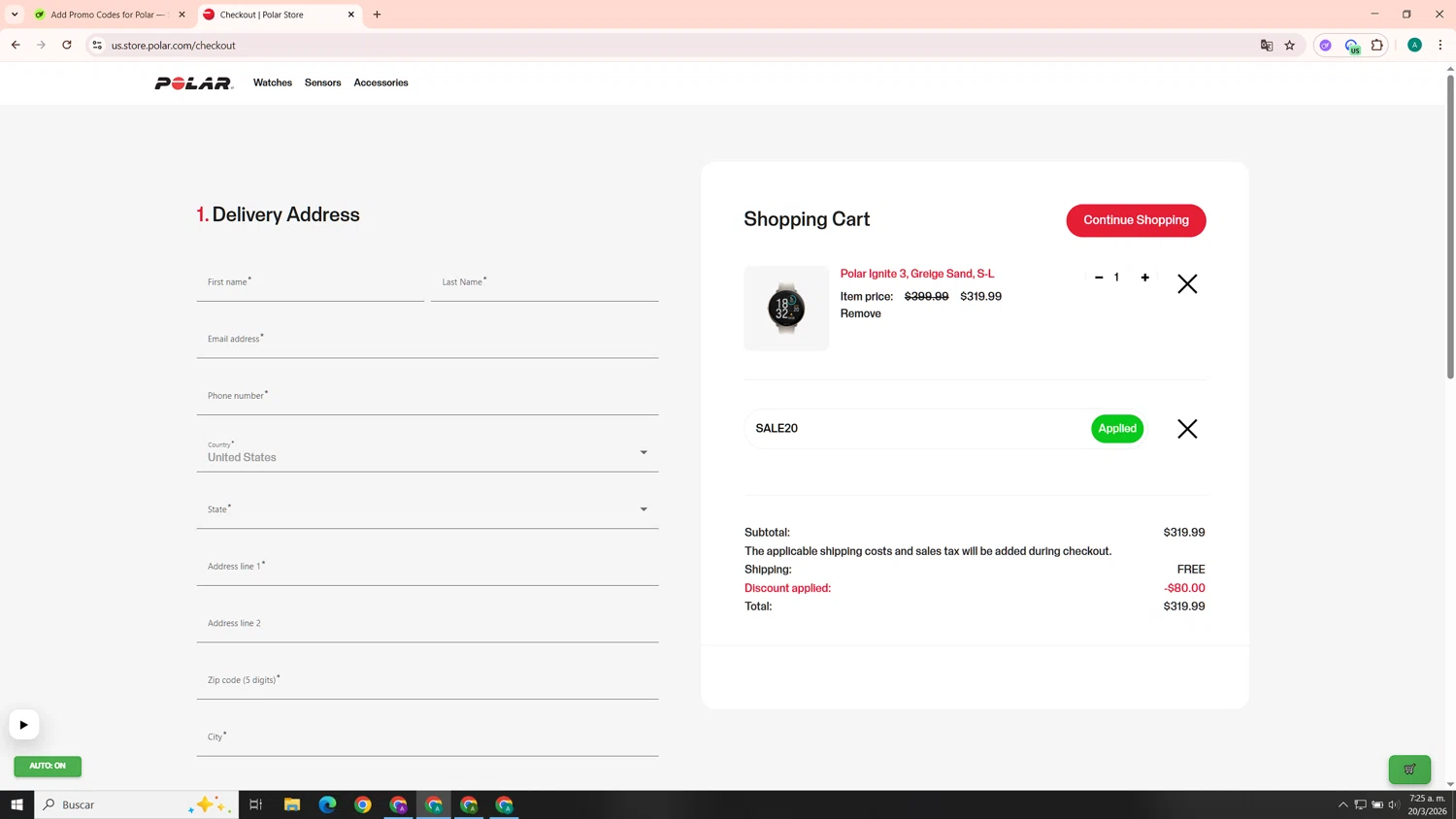This screenshot has height=819, width=1456.
Task: Launch Microsoft Edge from the taskbar
Action: pos(327,804)
